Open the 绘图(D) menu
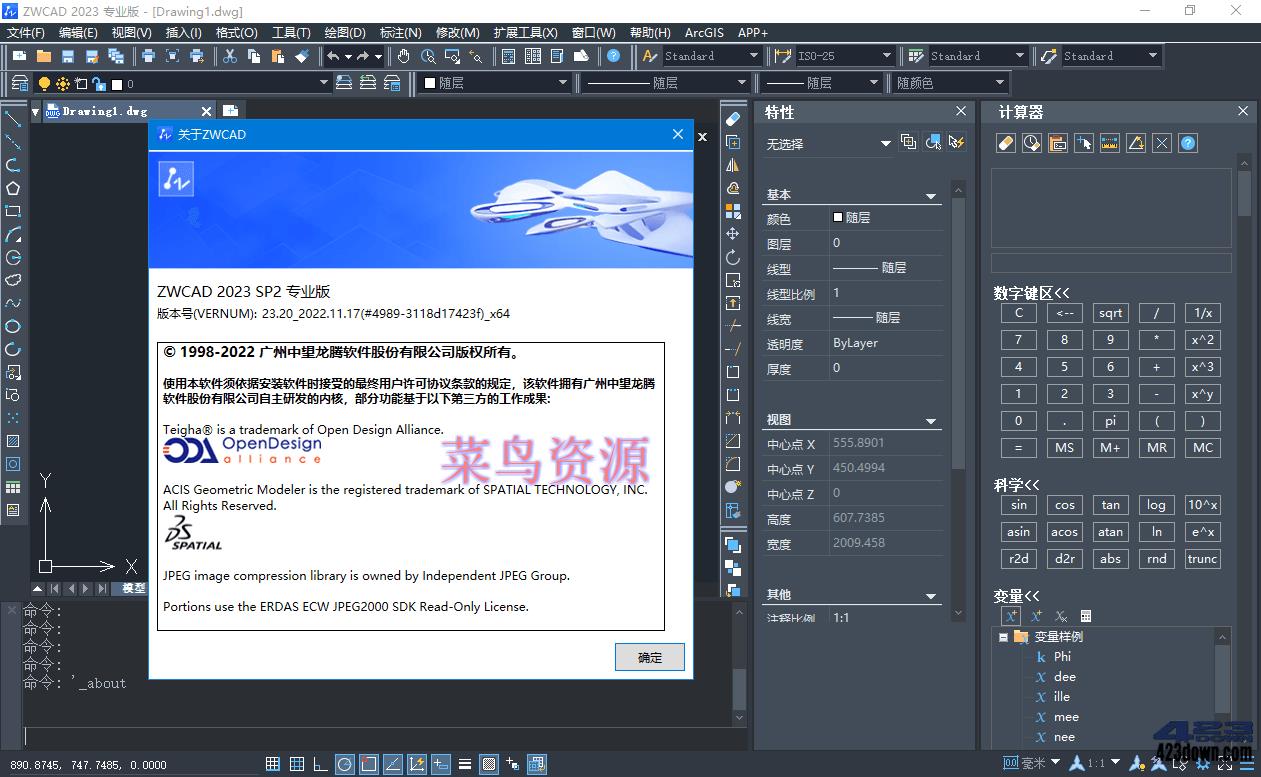The image size is (1261, 777). 345,32
